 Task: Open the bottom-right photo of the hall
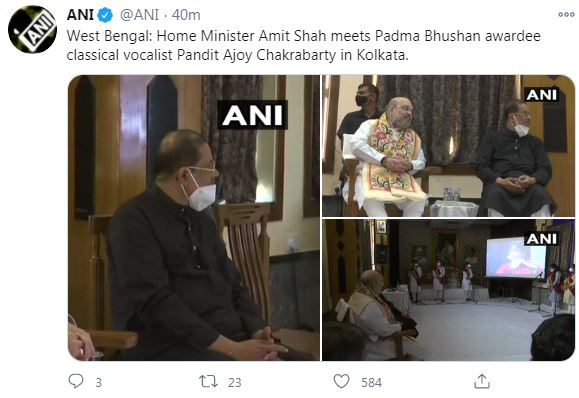pos(448,290)
